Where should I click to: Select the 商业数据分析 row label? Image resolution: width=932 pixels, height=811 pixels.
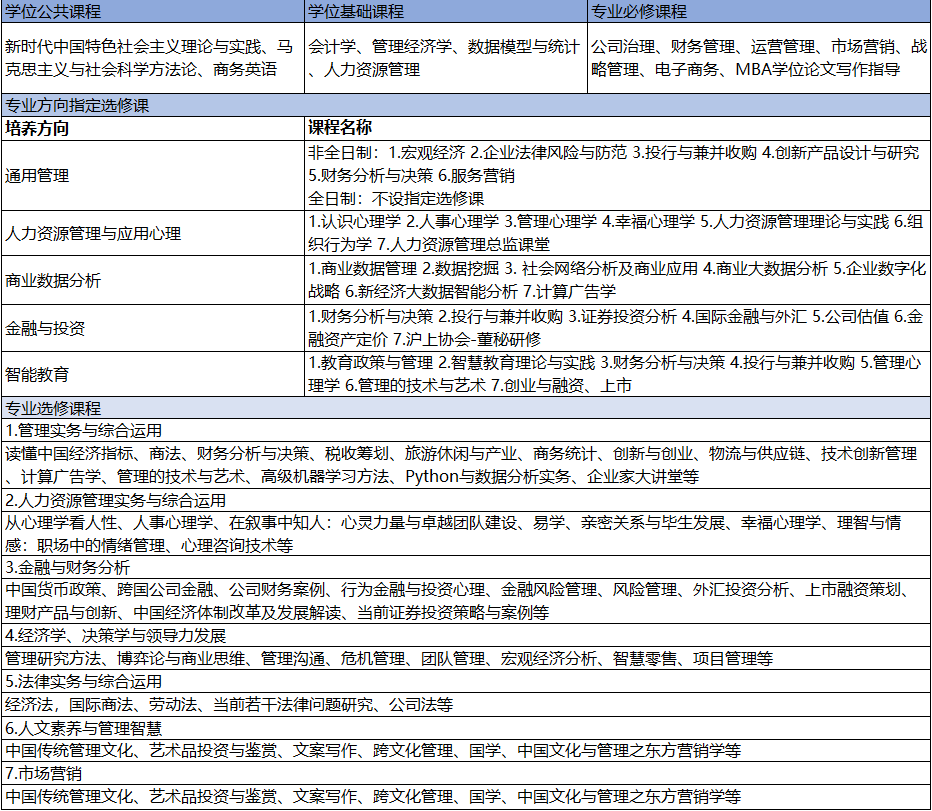click(x=153, y=280)
